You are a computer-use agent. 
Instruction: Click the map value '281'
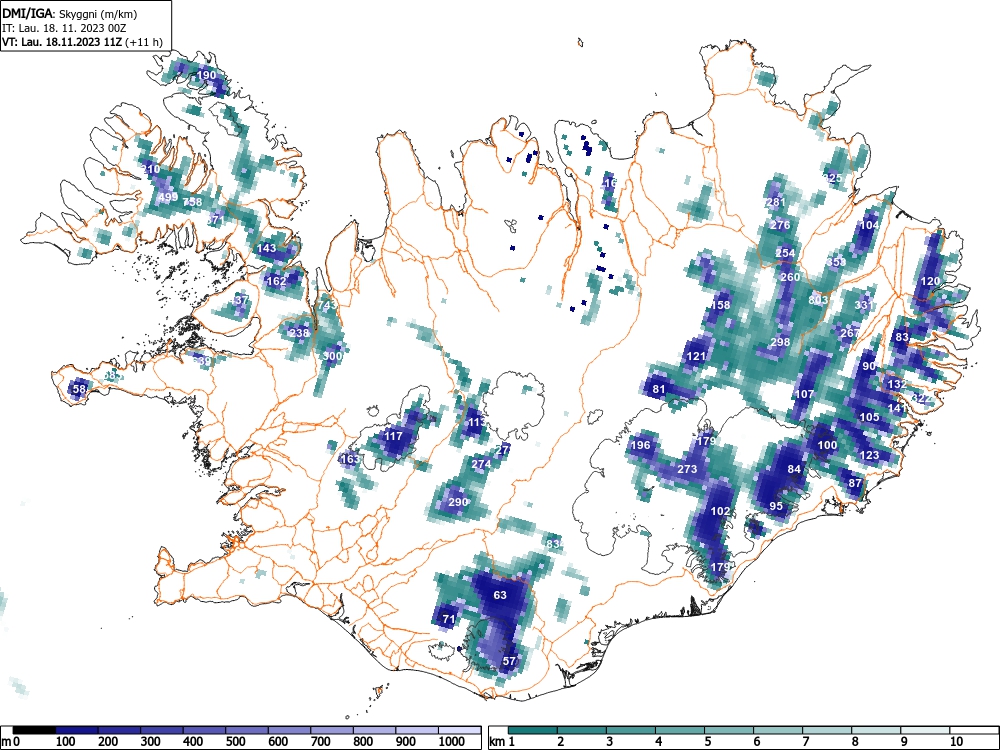coord(776,202)
